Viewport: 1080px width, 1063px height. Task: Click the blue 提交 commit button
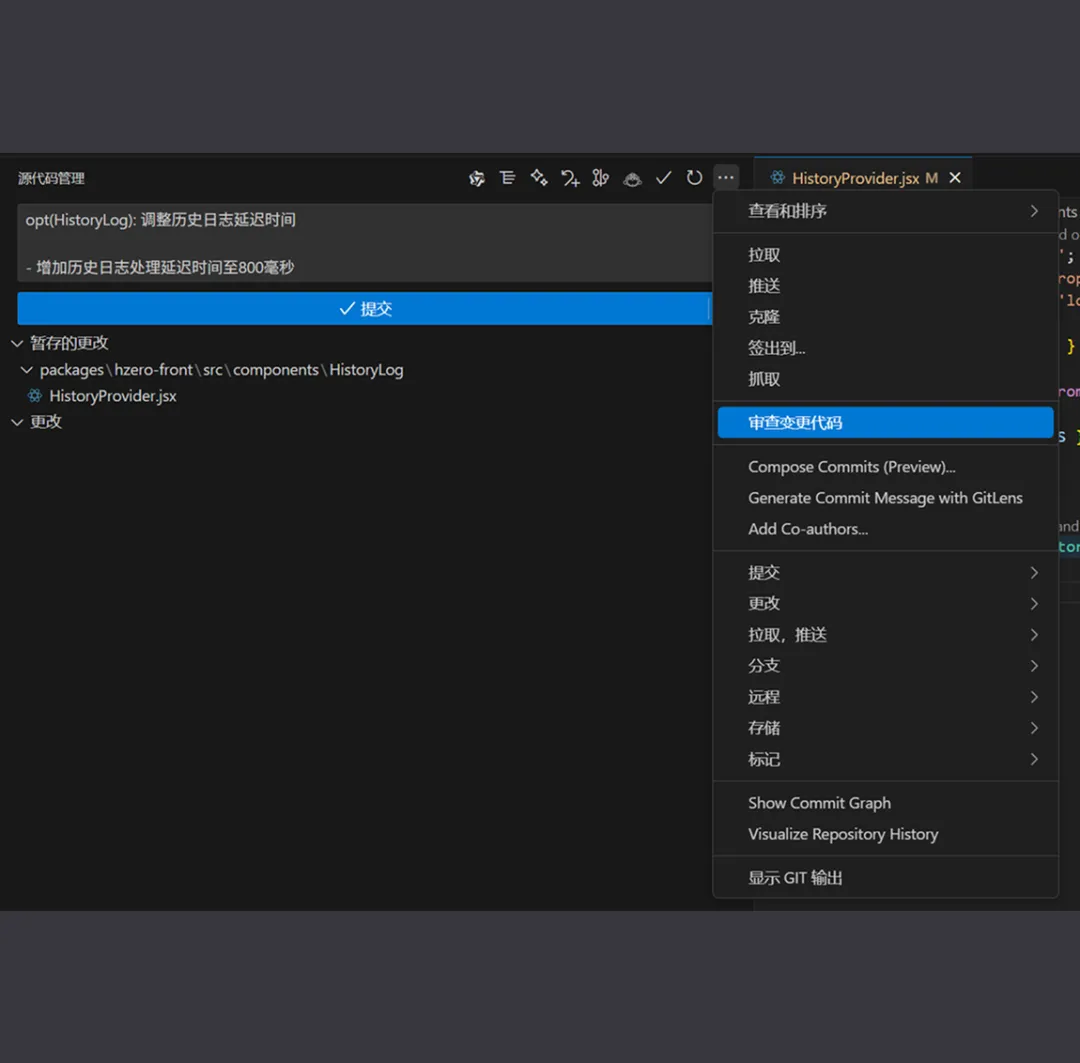(365, 309)
